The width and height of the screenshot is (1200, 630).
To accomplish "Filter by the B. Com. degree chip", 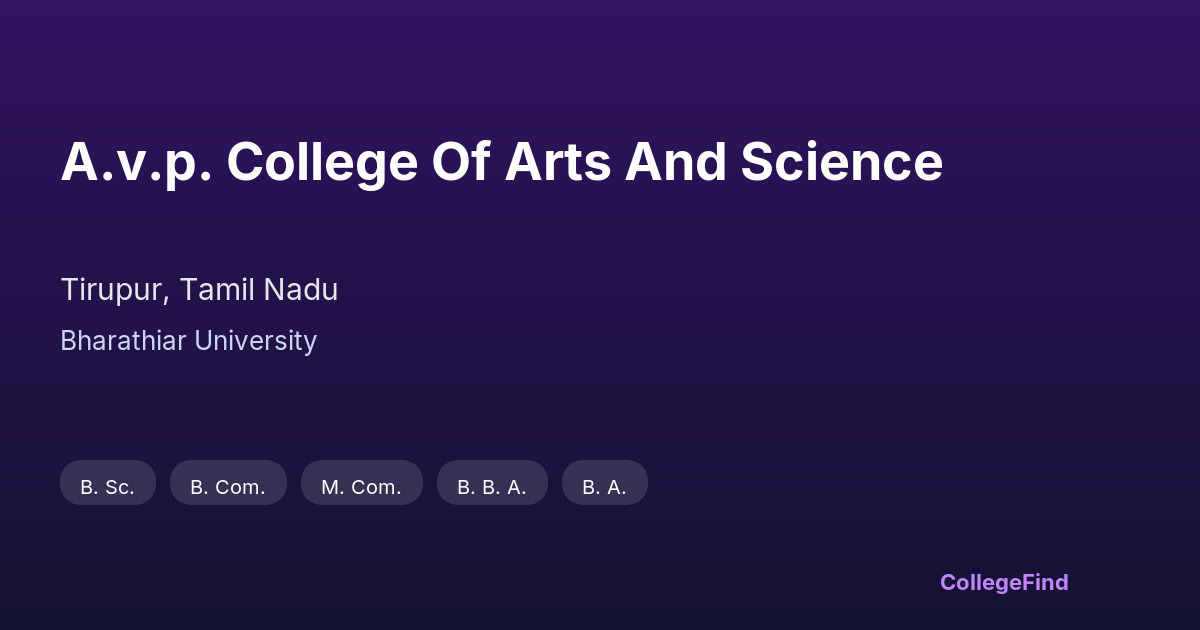I will [228, 483].
